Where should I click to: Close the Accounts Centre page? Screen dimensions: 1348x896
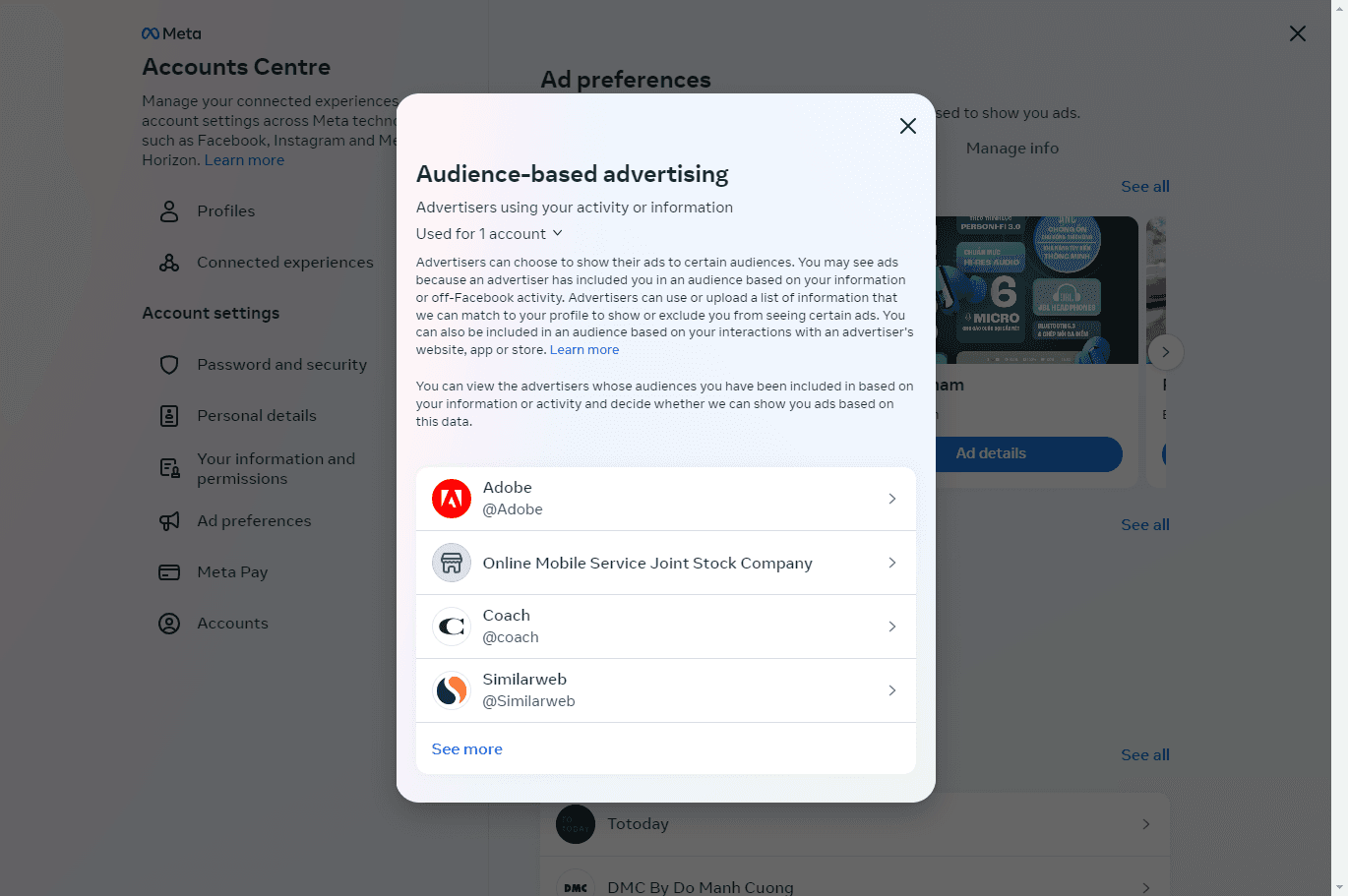[1297, 33]
